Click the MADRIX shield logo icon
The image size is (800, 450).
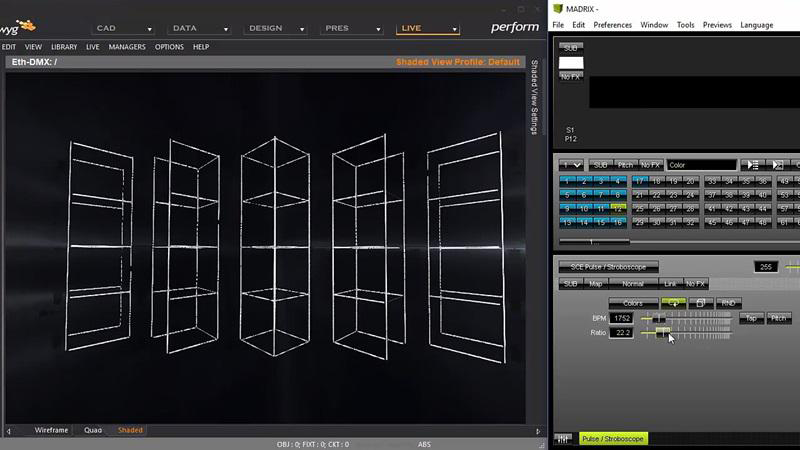(x=558, y=9)
